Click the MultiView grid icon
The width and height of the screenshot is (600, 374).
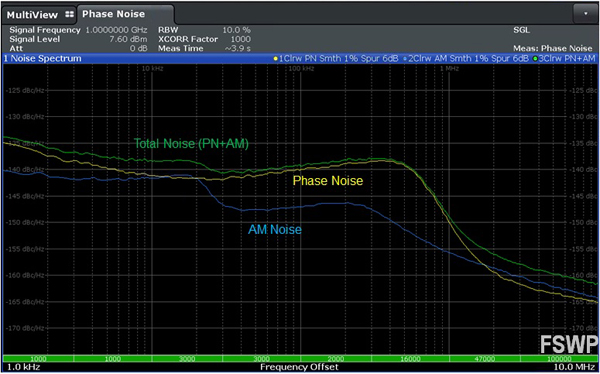click(x=69, y=15)
